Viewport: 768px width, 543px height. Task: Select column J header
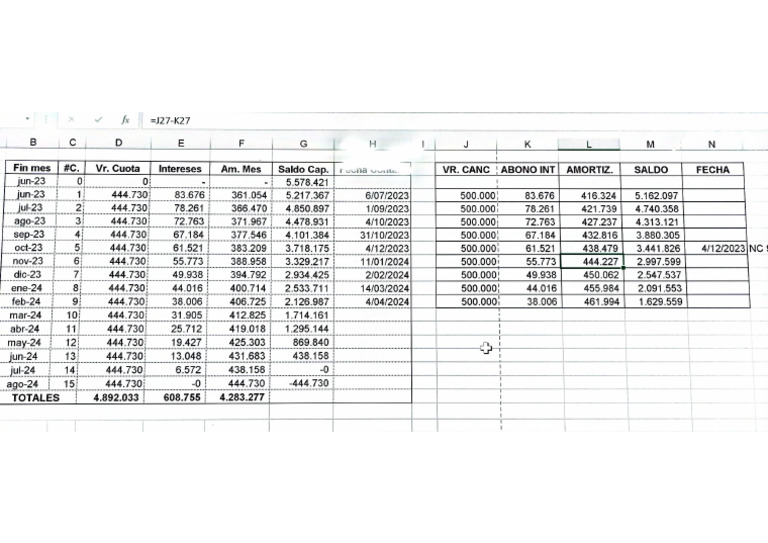click(x=466, y=144)
